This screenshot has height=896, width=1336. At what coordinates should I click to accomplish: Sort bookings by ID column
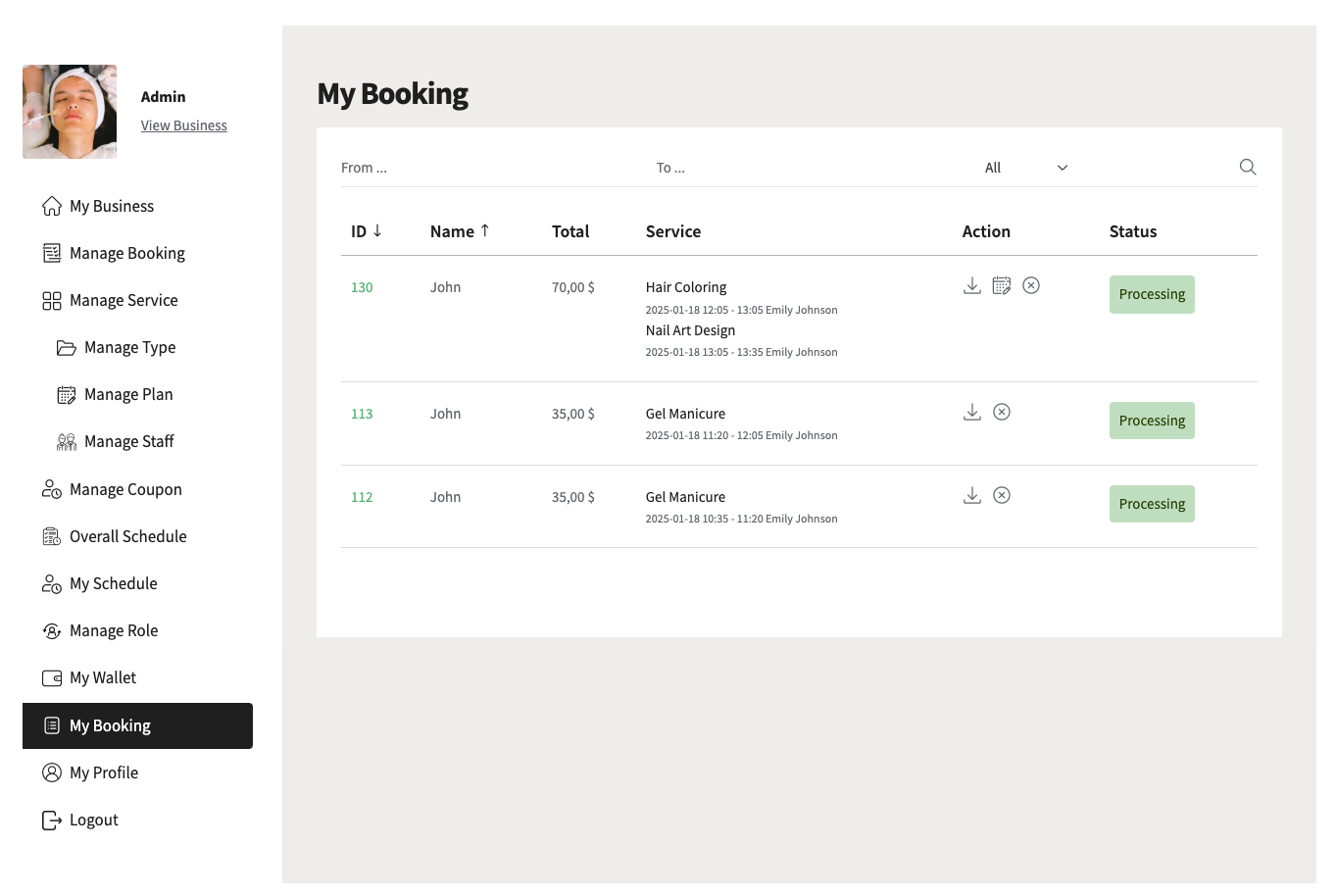point(367,231)
